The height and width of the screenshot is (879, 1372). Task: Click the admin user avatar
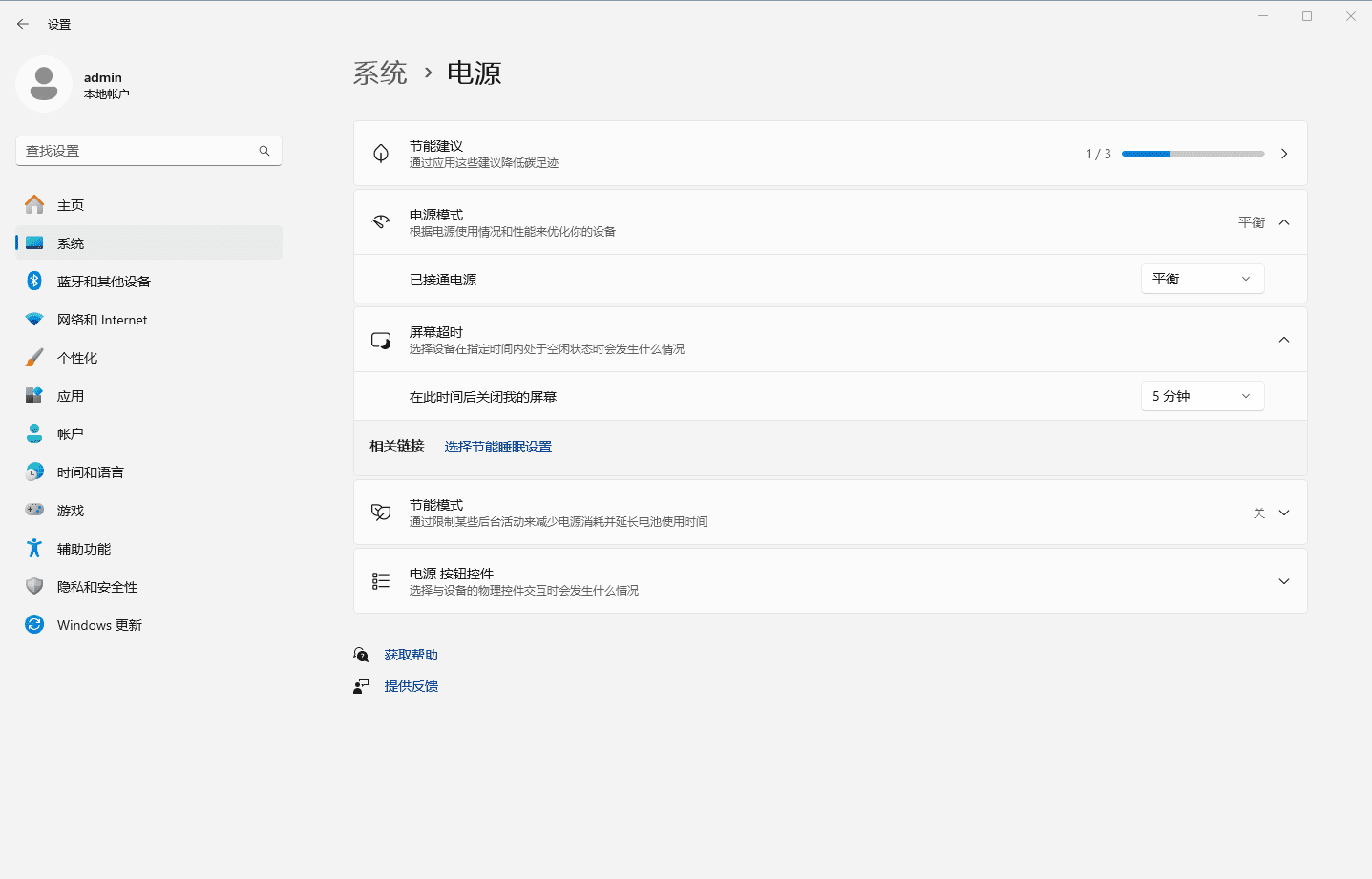[44, 84]
